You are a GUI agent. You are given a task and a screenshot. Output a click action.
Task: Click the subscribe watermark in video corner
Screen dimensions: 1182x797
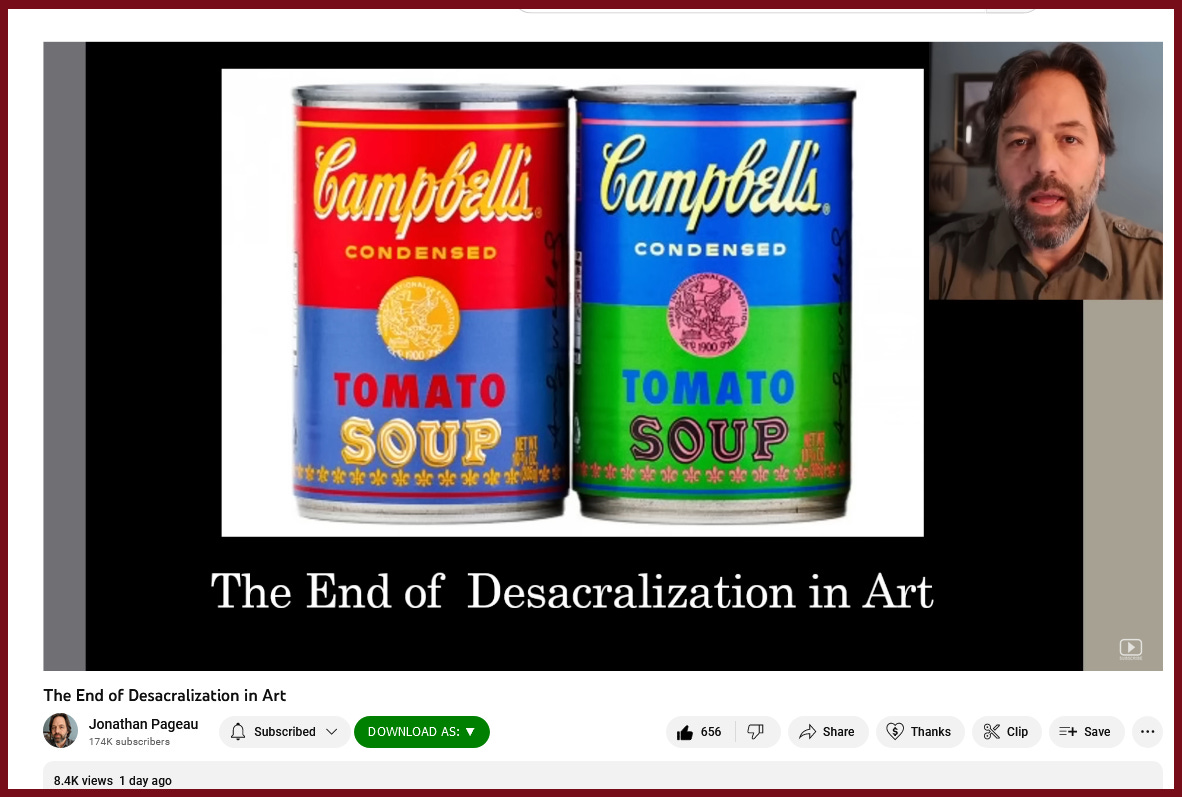(x=1130, y=648)
